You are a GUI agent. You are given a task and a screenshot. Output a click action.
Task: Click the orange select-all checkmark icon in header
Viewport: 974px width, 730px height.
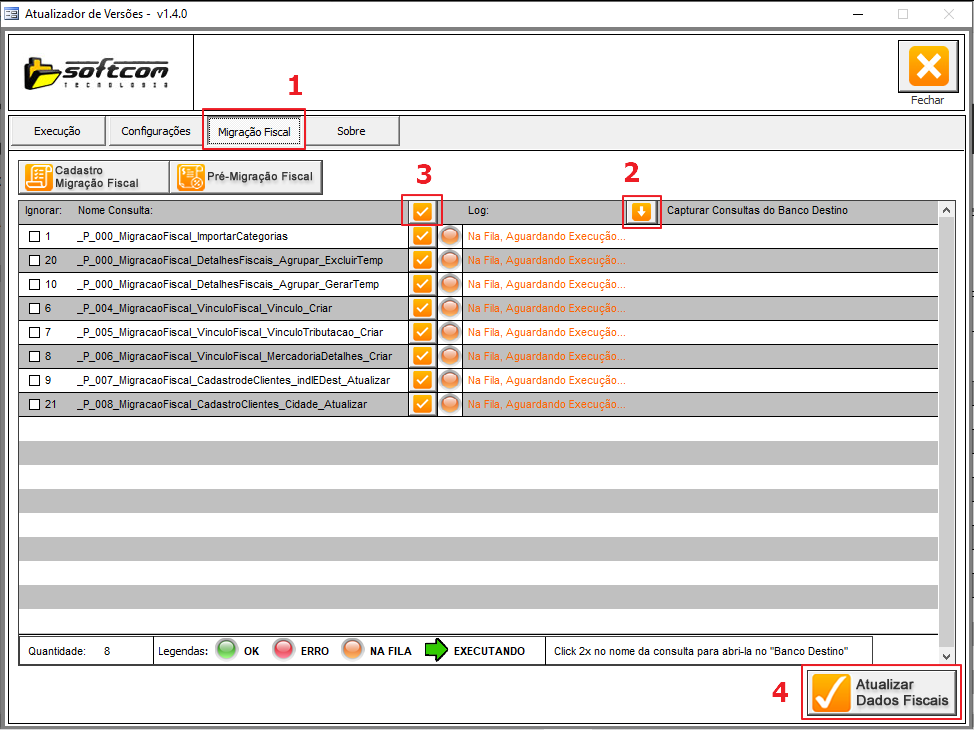[422, 211]
